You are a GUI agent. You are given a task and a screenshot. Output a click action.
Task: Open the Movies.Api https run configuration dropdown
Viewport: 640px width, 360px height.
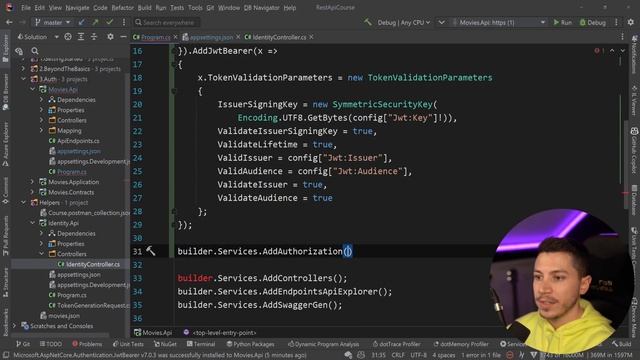[498, 22]
